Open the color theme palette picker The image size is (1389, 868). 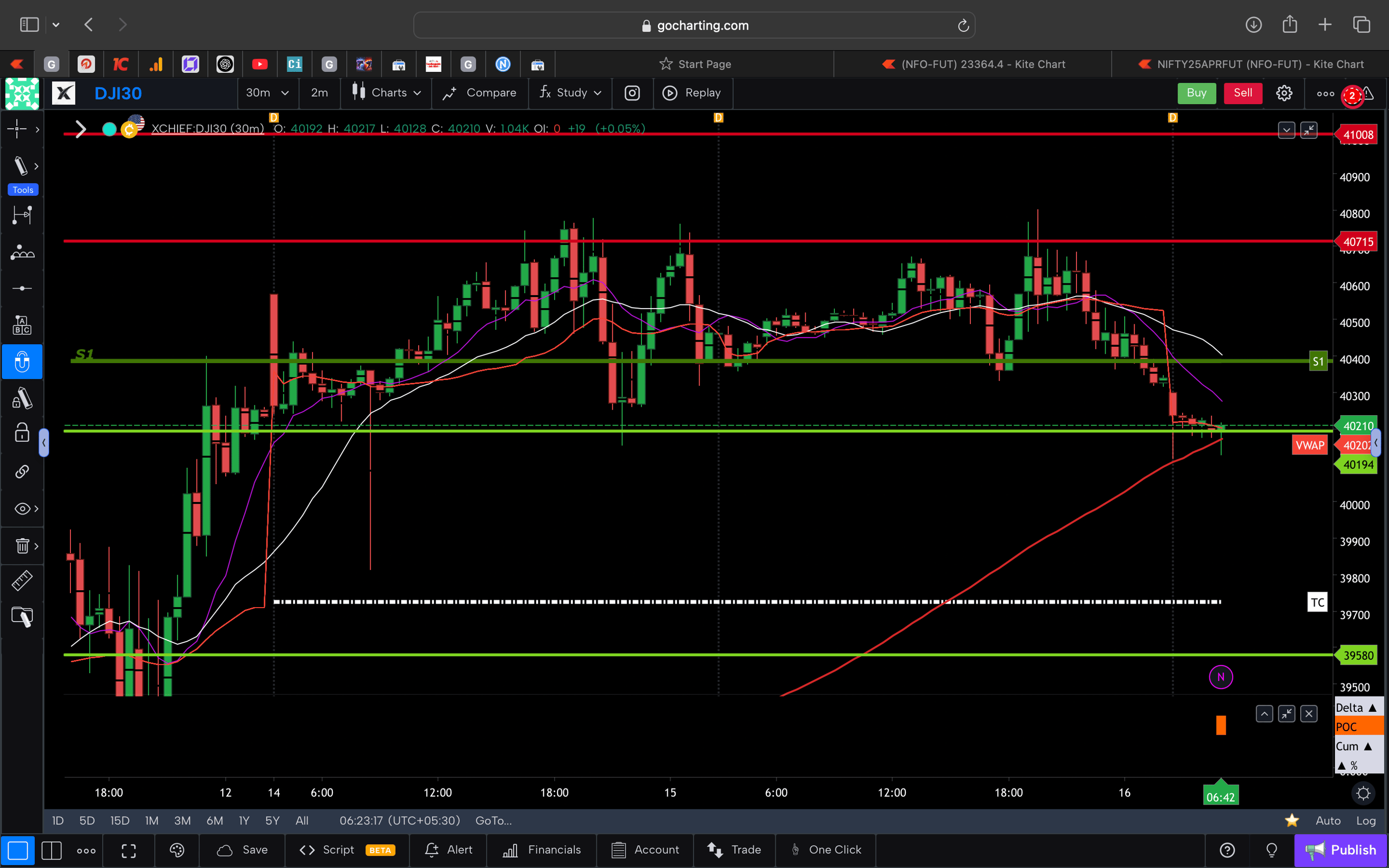[176, 850]
